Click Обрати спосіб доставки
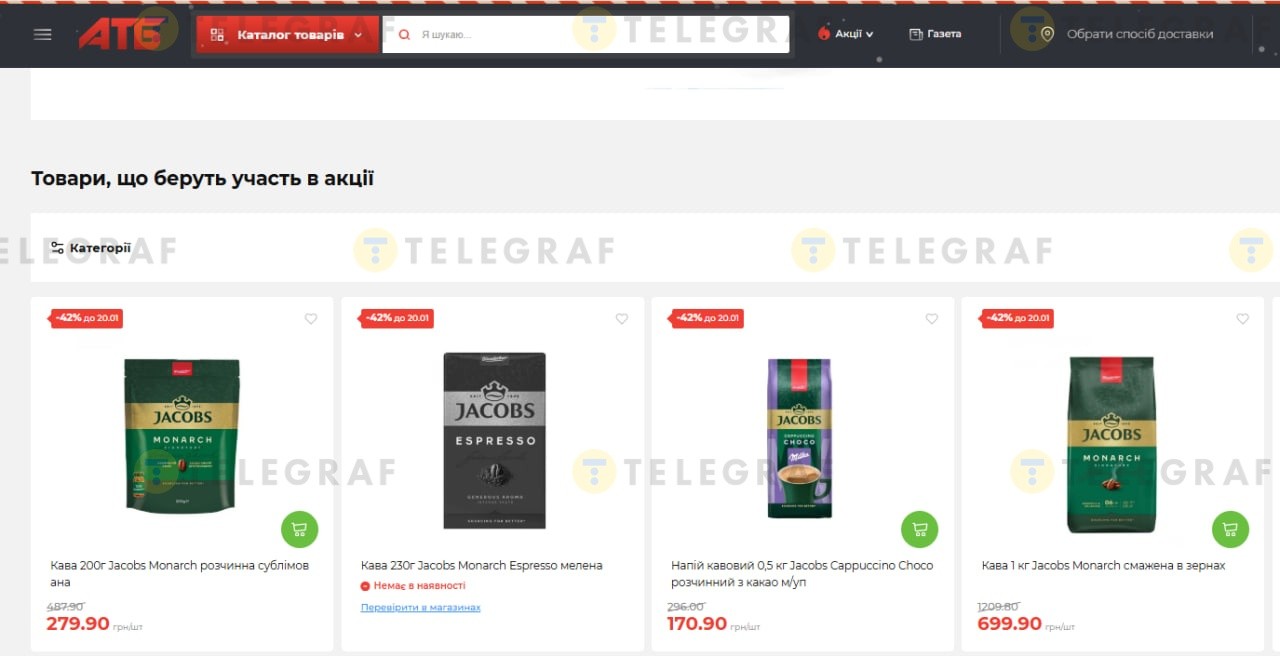Screen dimensions: 1280x656 (1140, 34)
